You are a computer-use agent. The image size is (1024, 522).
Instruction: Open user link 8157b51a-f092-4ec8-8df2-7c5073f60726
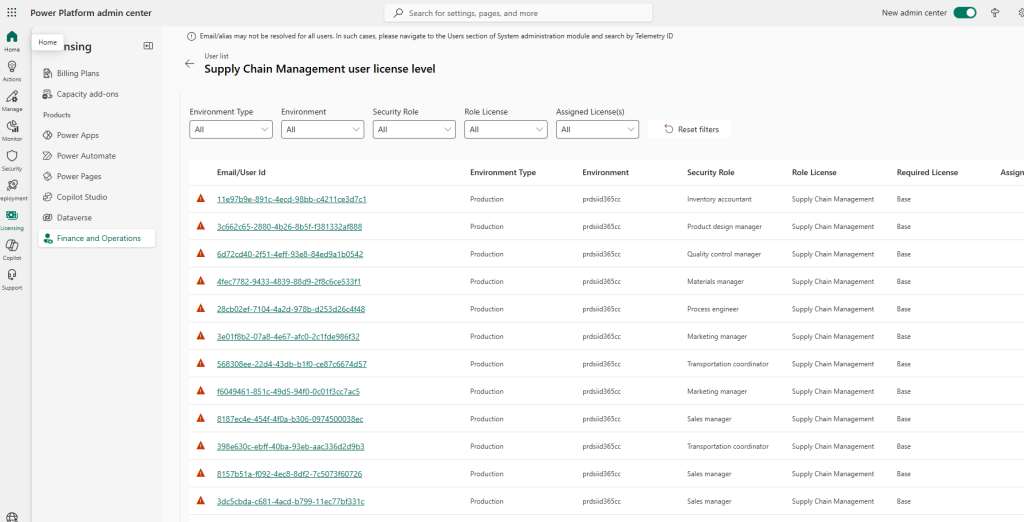pos(289,474)
